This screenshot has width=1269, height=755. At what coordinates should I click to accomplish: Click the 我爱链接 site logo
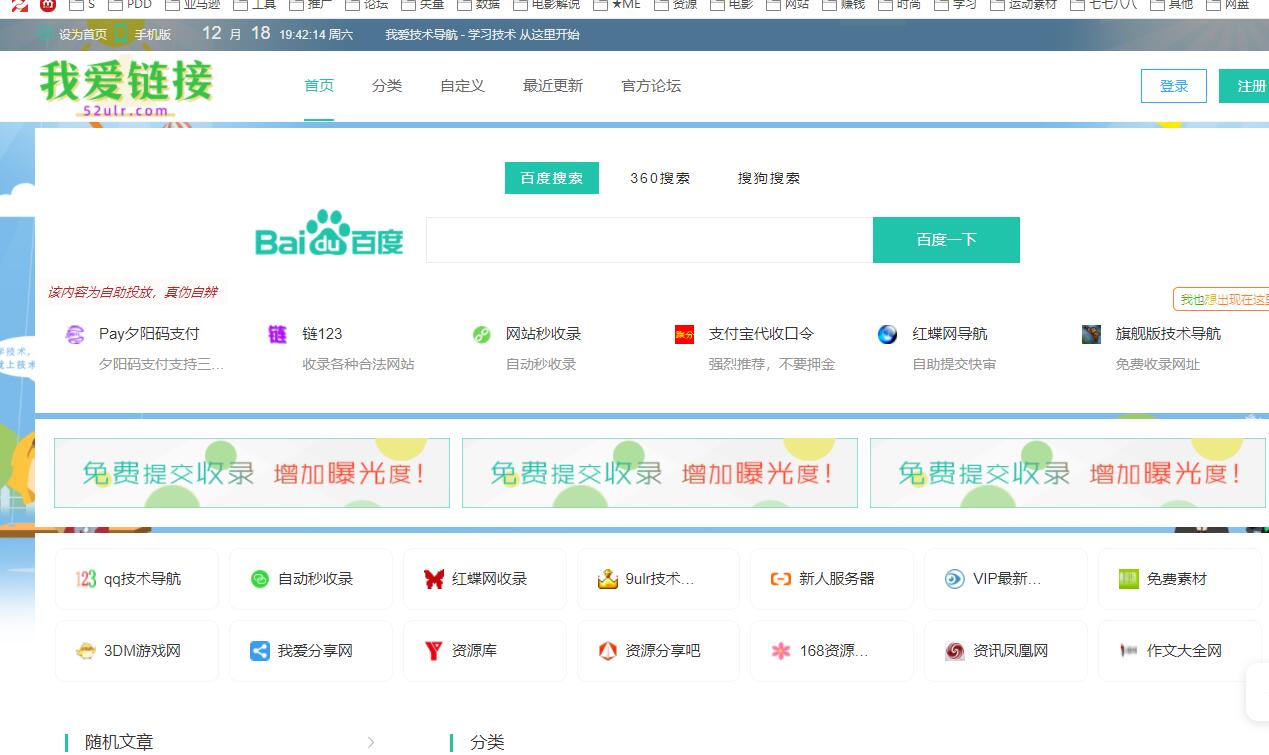[126, 88]
